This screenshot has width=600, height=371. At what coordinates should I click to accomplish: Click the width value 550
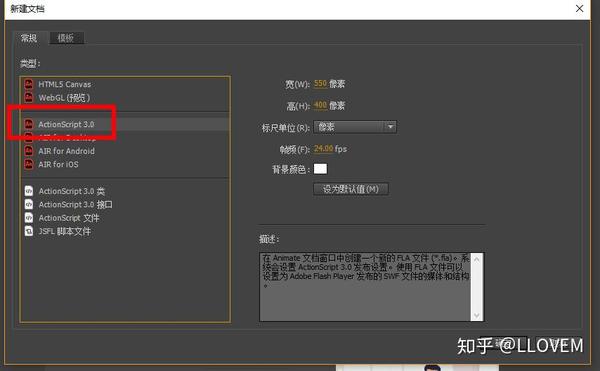[x=320, y=83]
